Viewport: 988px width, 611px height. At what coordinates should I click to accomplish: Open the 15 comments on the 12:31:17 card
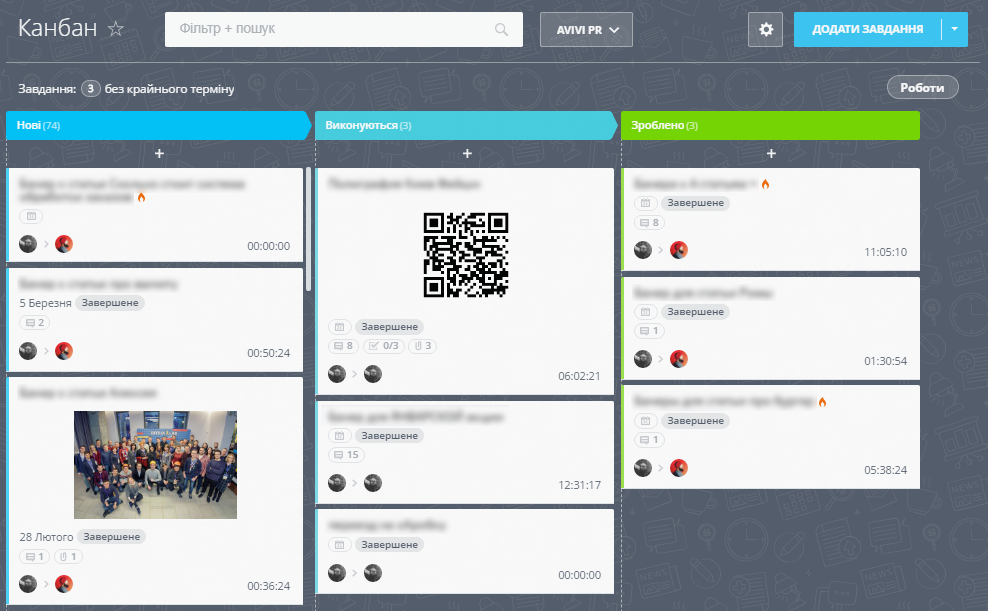coord(347,455)
